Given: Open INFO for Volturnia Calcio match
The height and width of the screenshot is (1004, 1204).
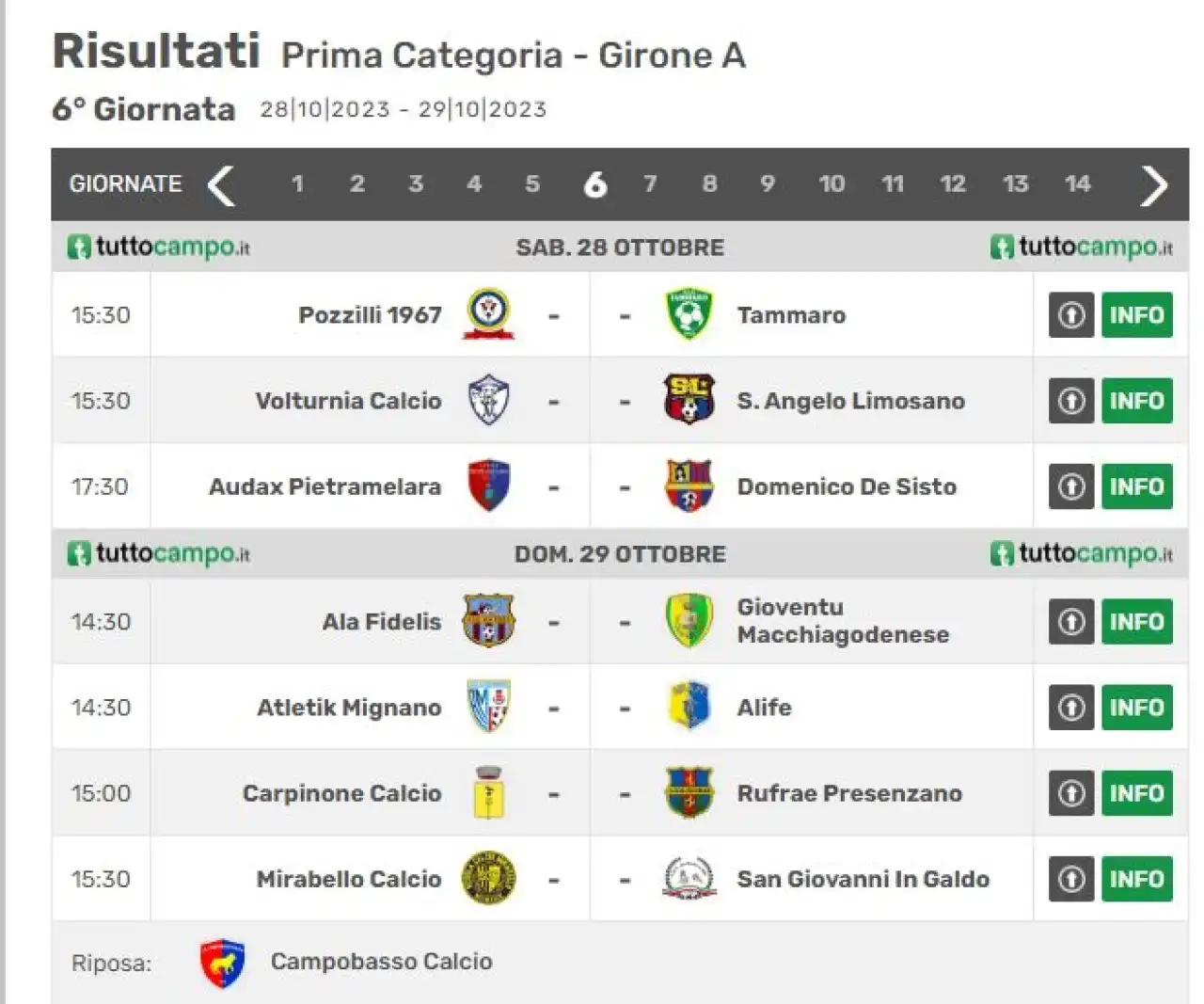Looking at the screenshot, I should (1137, 400).
